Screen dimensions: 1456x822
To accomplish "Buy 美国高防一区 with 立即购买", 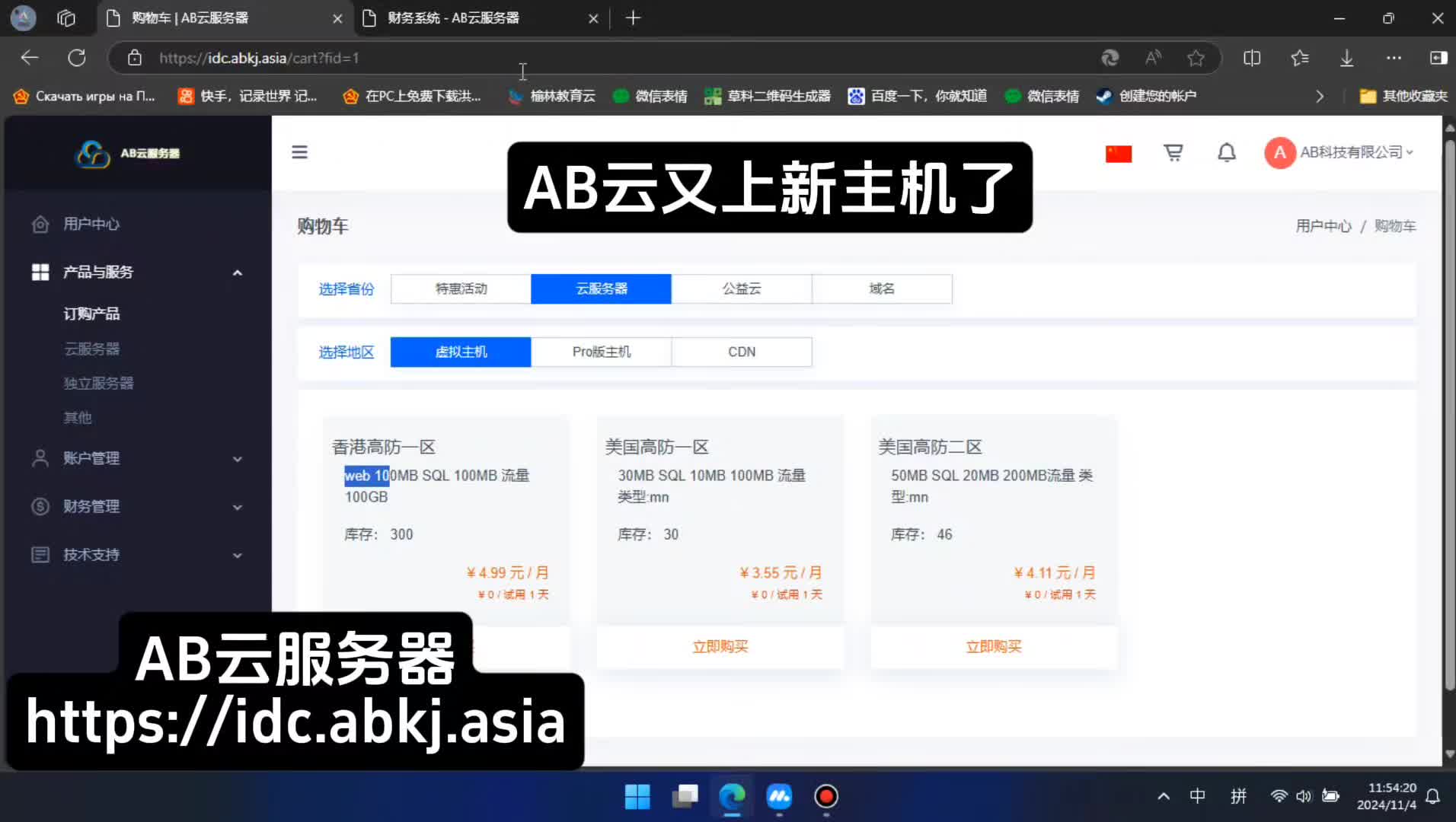I will click(720, 647).
